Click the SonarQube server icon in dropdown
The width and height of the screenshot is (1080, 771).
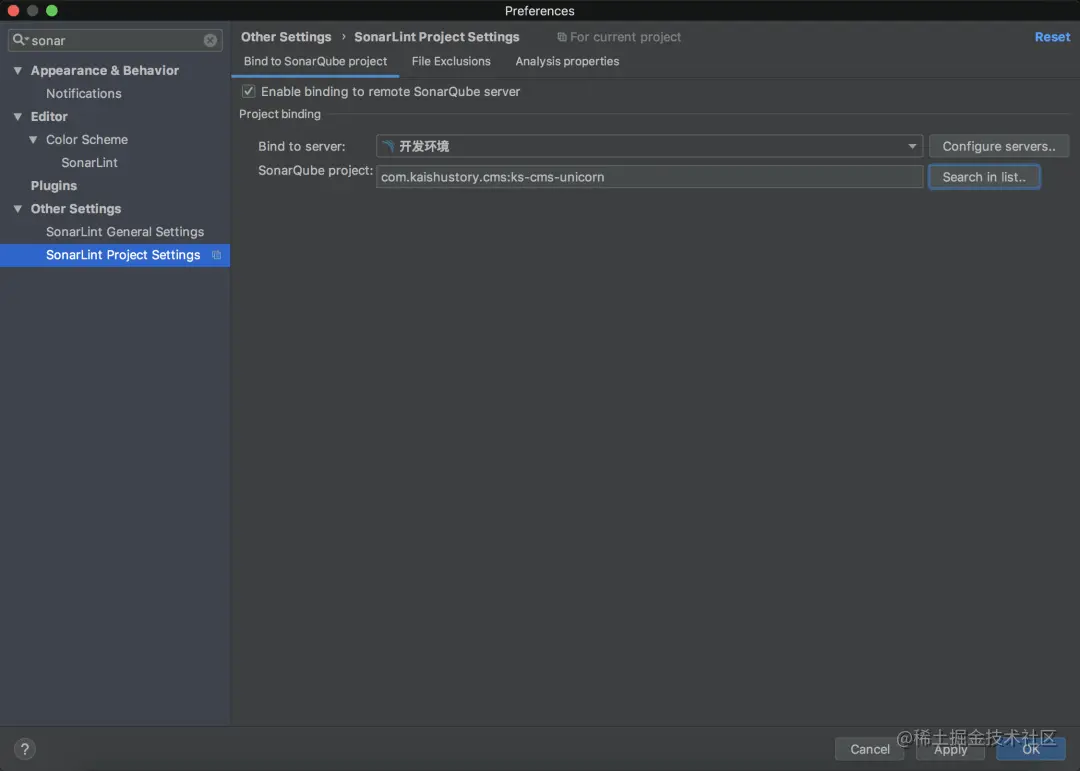coord(389,146)
